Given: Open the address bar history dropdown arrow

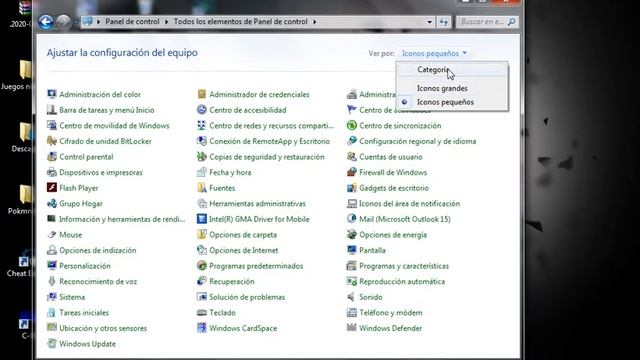Looking at the screenshot, I should [x=429, y=22].
